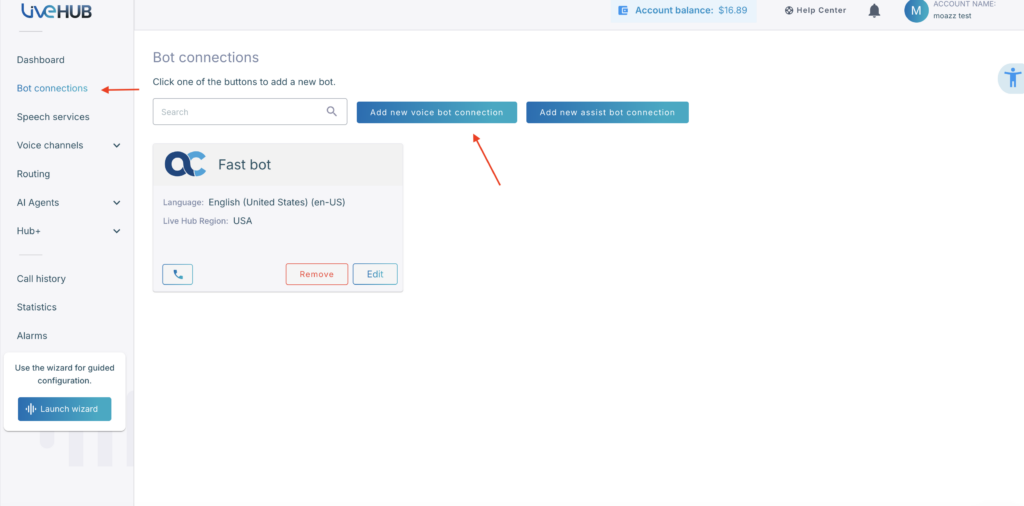The image size is (1024, 506).
Task: Click the phone call icon on Fast bot
Action: [177, 274]
